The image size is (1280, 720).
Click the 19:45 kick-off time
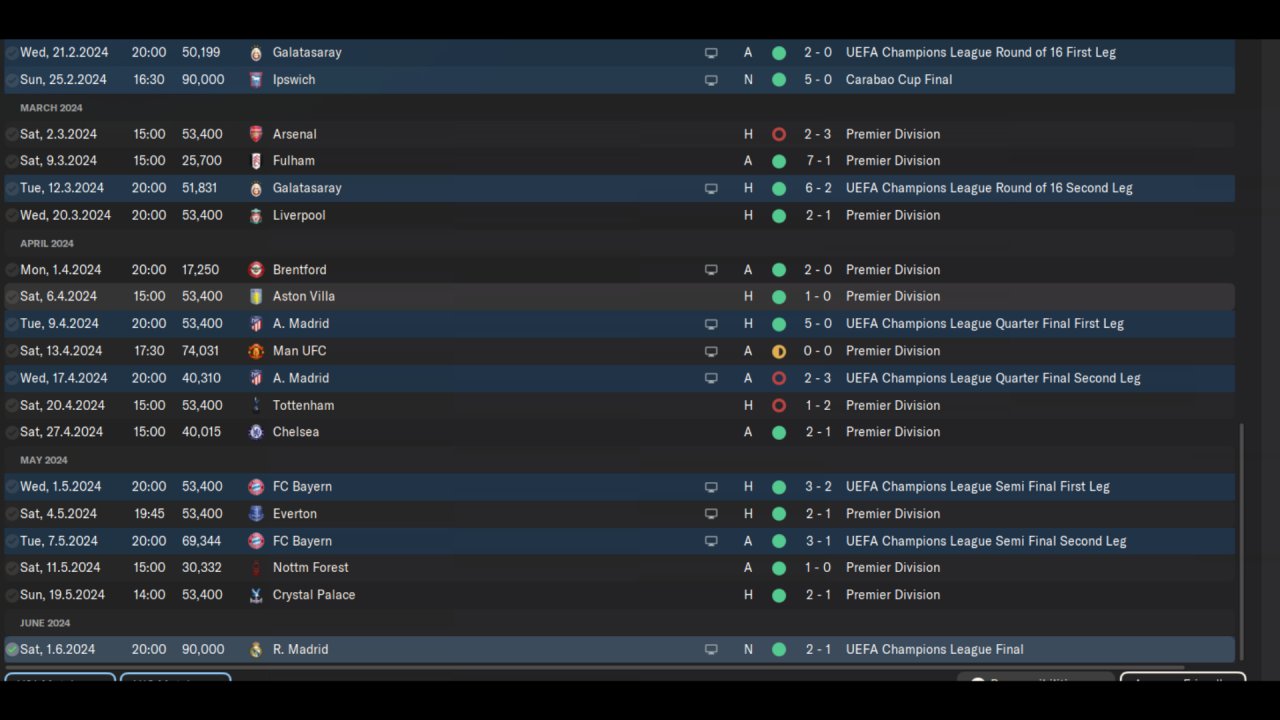point(150,513)
